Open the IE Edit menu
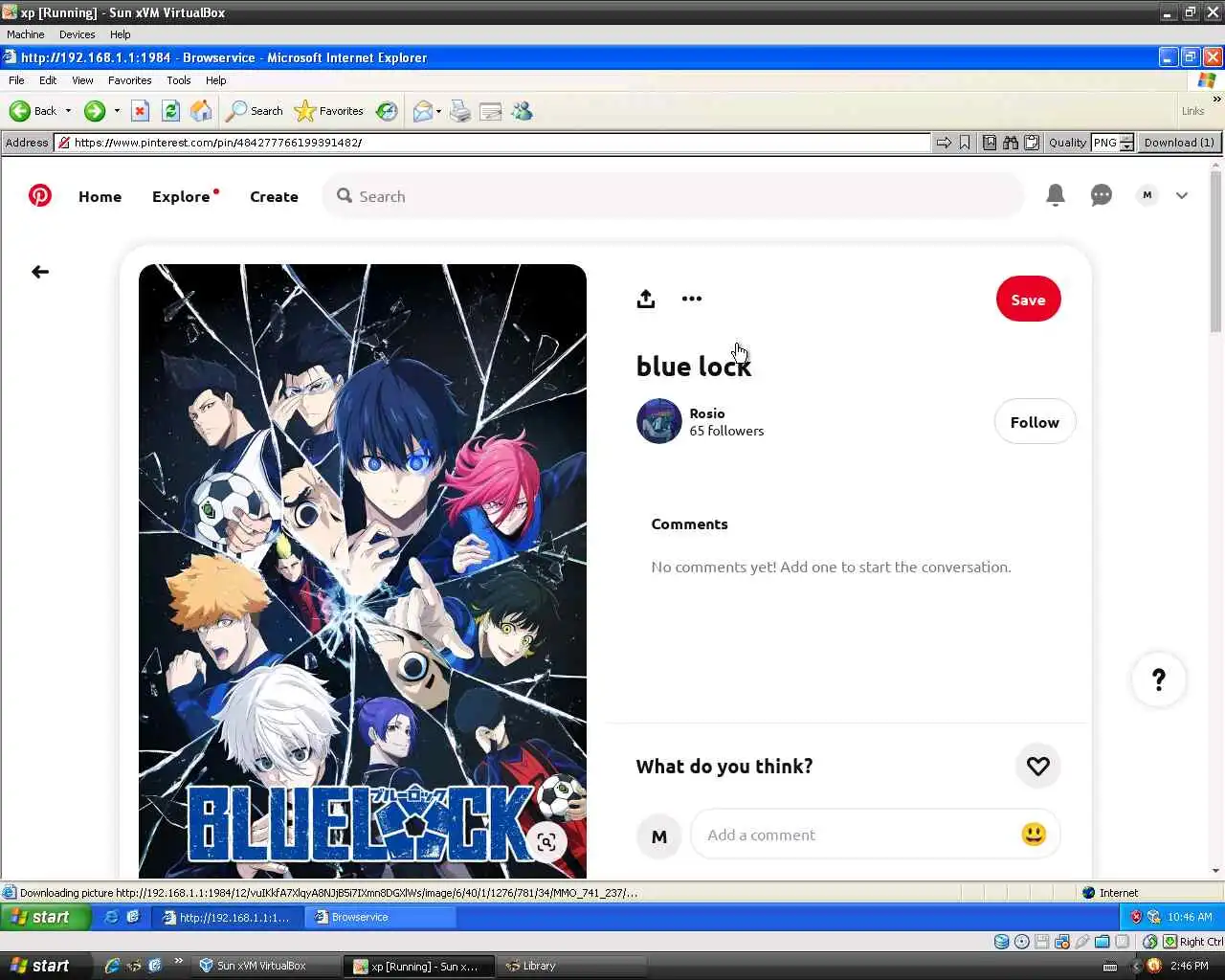Image resolution: width=1225 pixels, height=980 pixels. [48, 80]
